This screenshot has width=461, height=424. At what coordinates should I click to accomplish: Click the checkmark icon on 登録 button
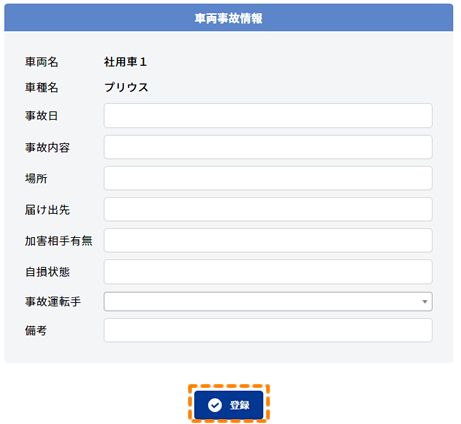[x=215, y=405]
